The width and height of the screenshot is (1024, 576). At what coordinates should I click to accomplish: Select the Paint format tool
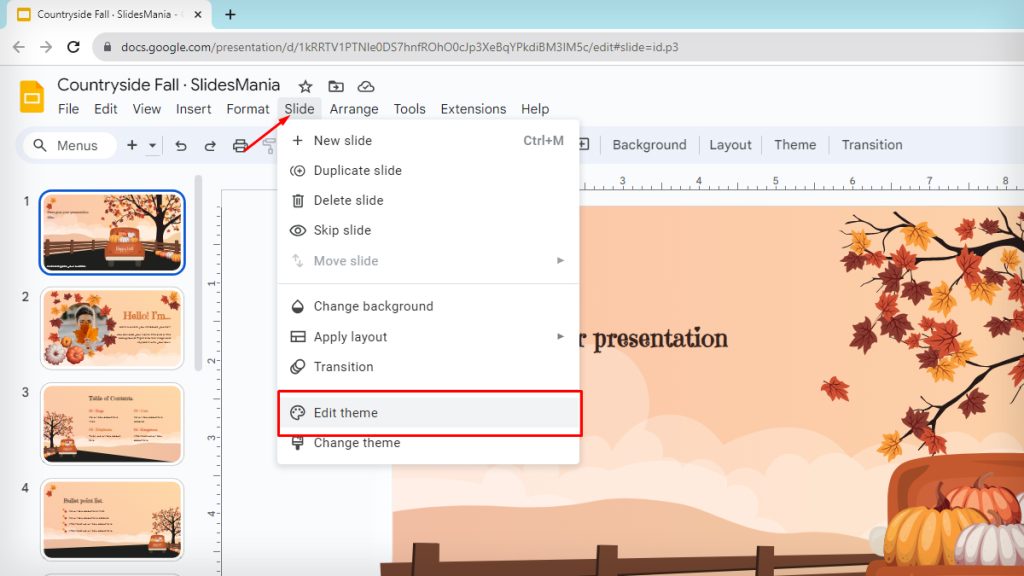click(x=271, y=145)
